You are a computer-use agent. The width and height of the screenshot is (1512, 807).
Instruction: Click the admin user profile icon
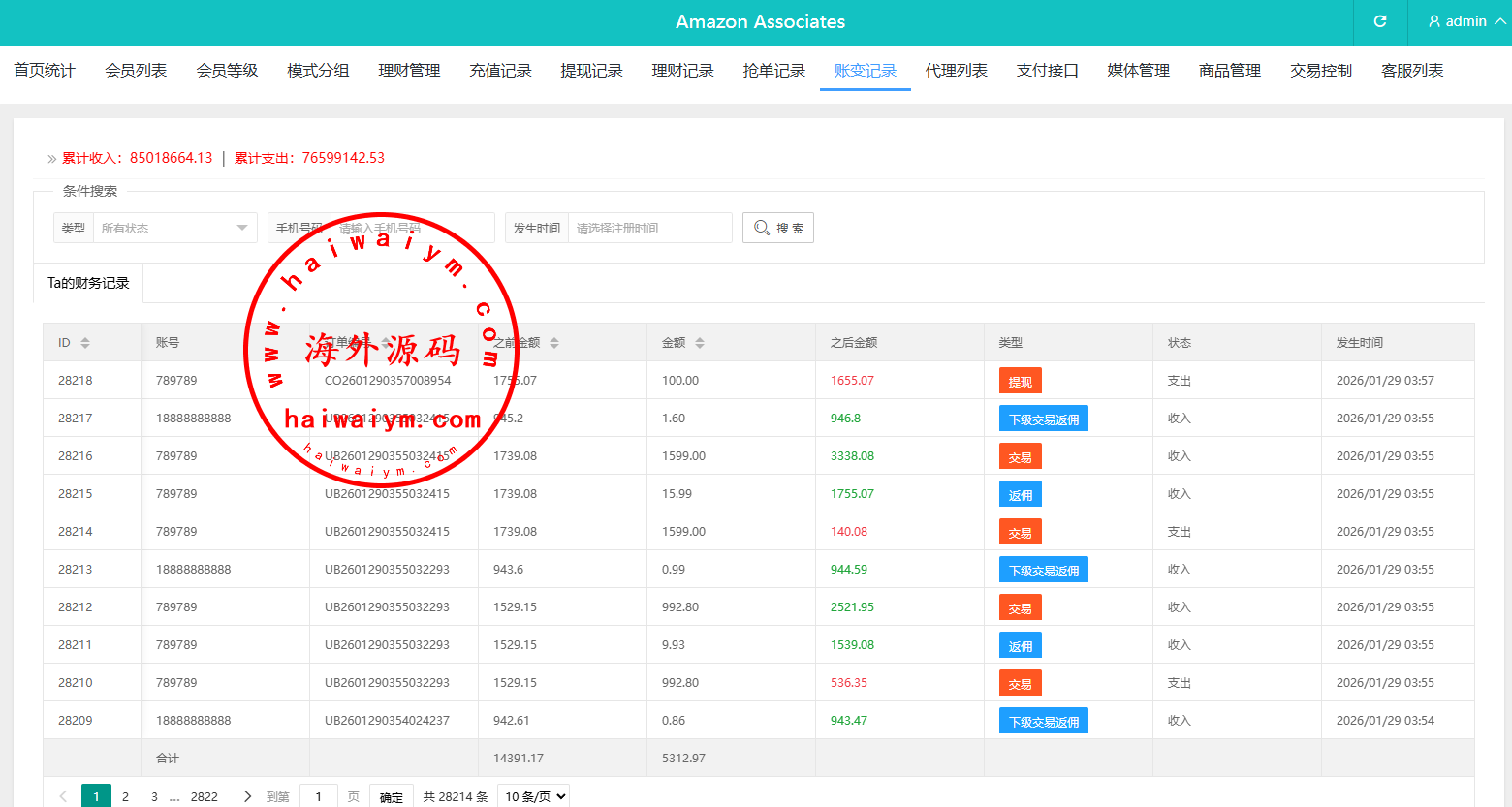(x=1434, y=21)
